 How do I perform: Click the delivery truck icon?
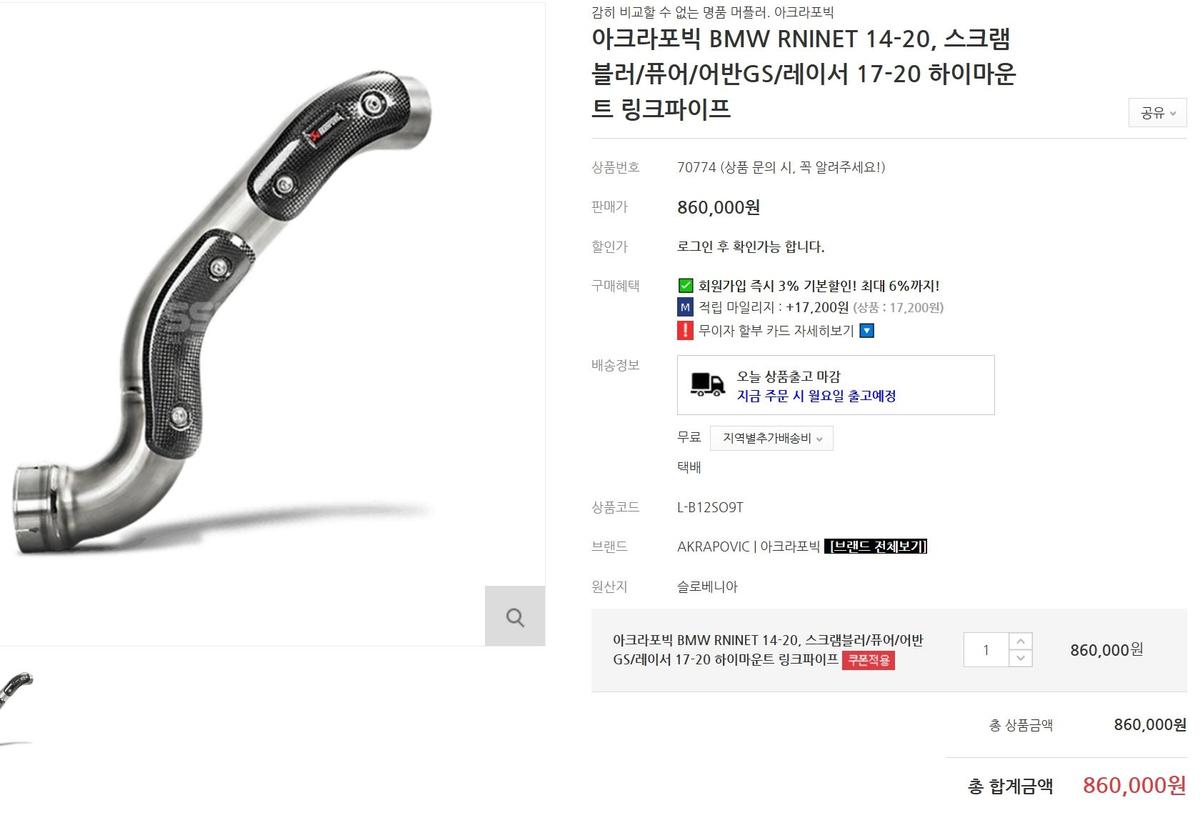point(708,385)
